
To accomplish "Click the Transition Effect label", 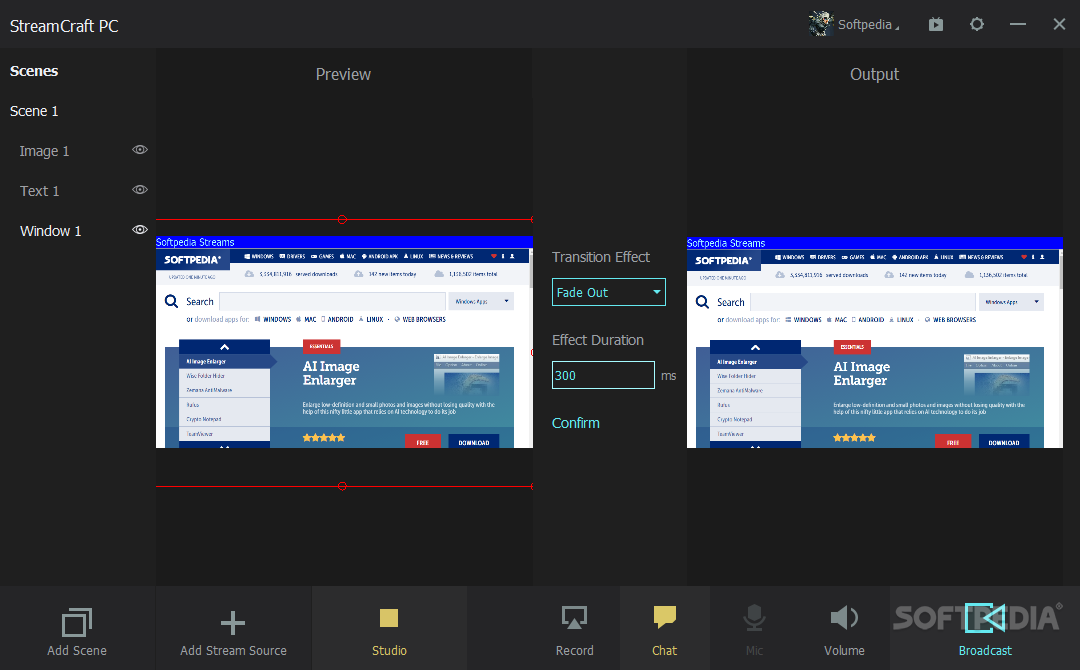I will [601, 257].
